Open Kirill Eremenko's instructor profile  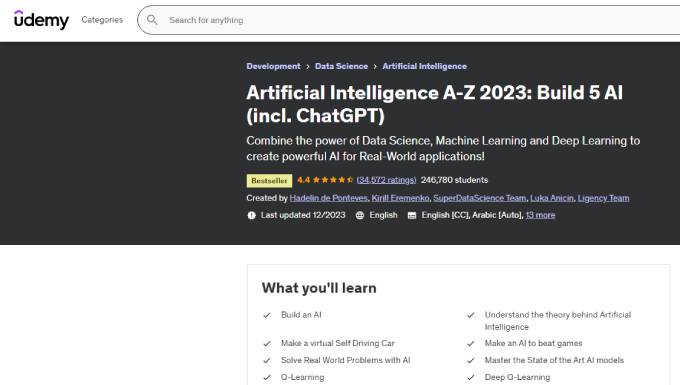point(400,198)
